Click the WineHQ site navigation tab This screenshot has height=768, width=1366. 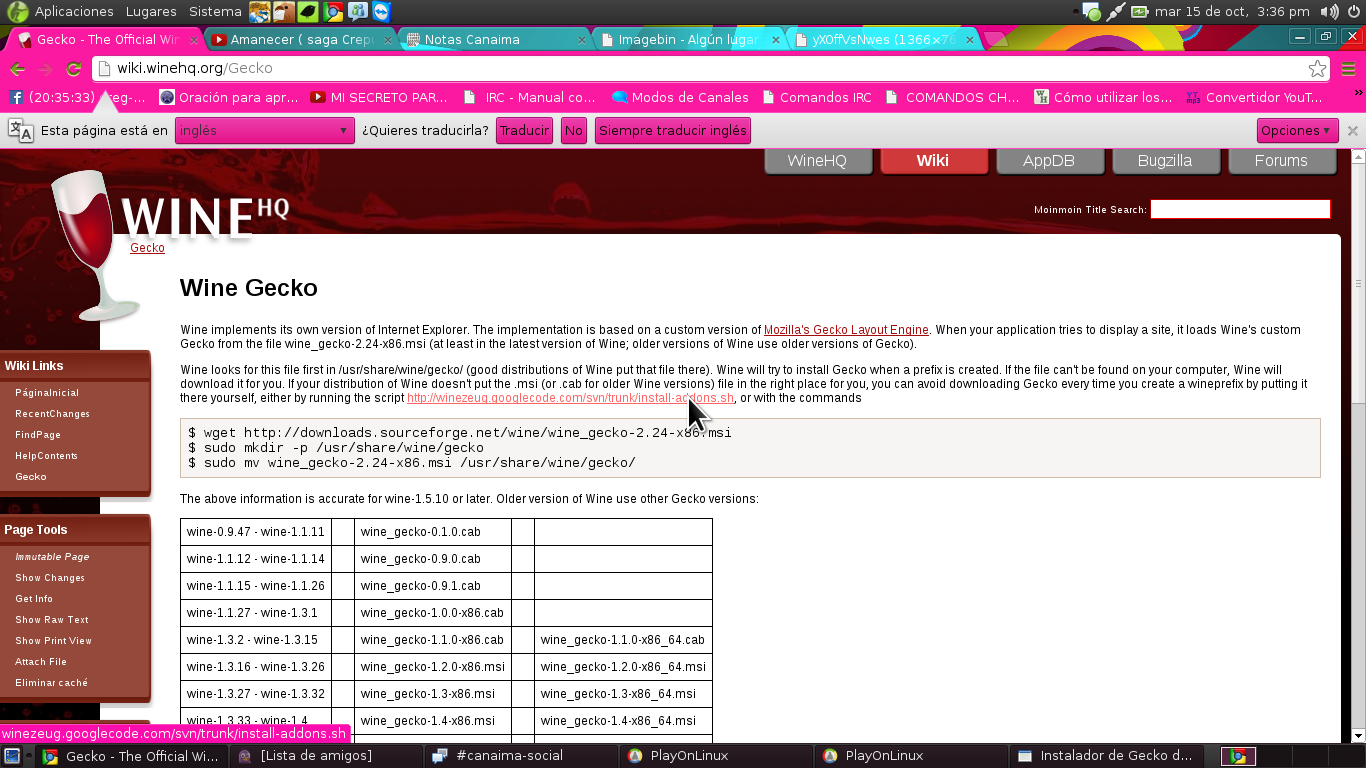pos(817,161)
